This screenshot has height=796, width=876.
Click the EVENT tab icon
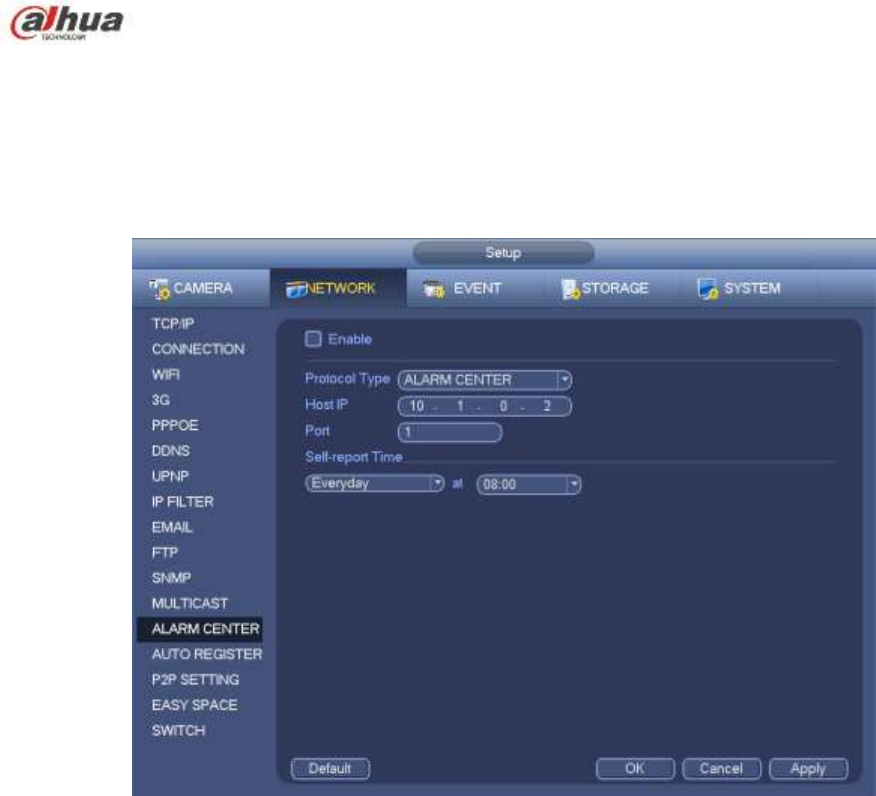434,289
